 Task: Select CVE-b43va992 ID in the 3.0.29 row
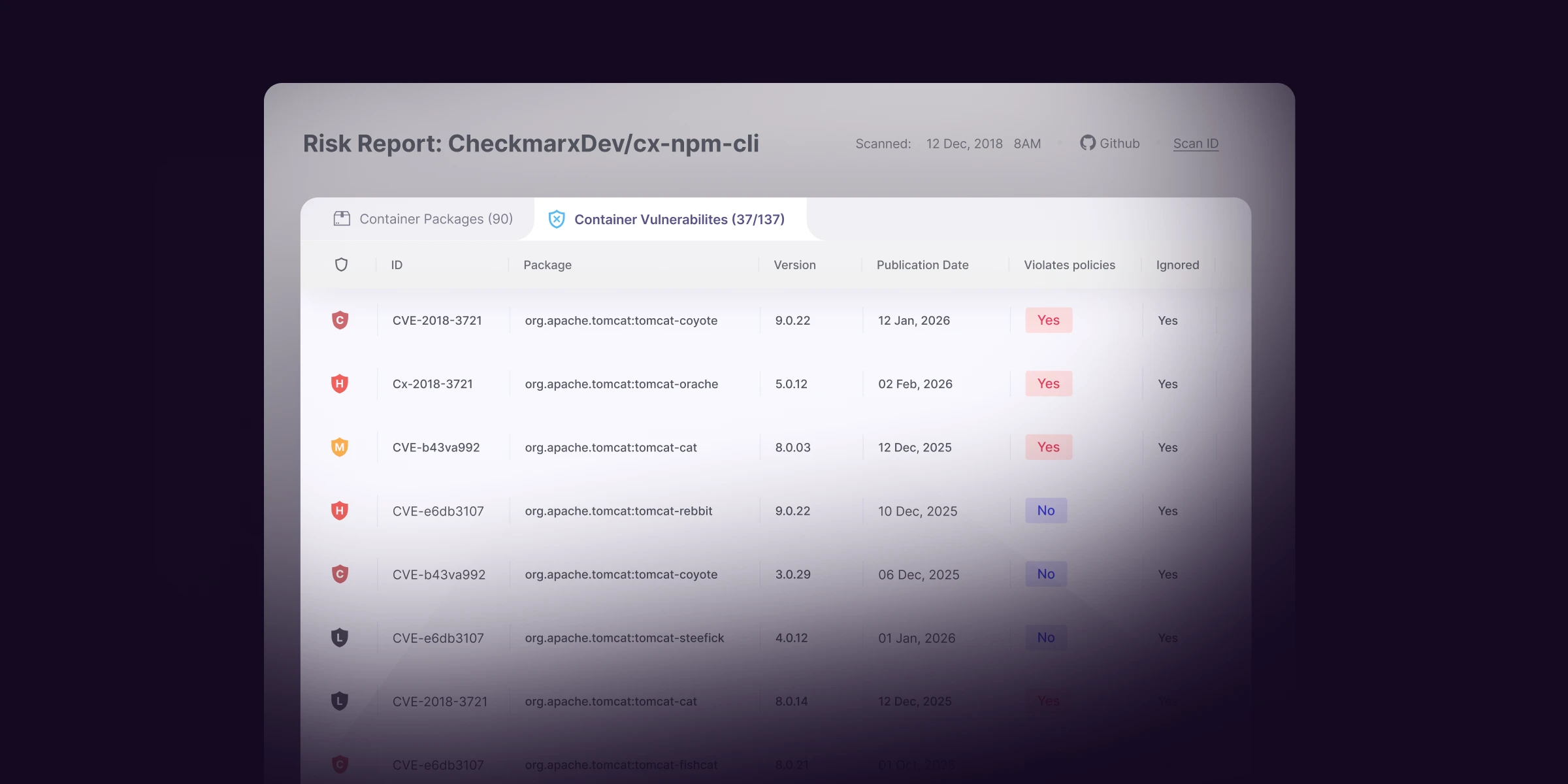(439, 574)
